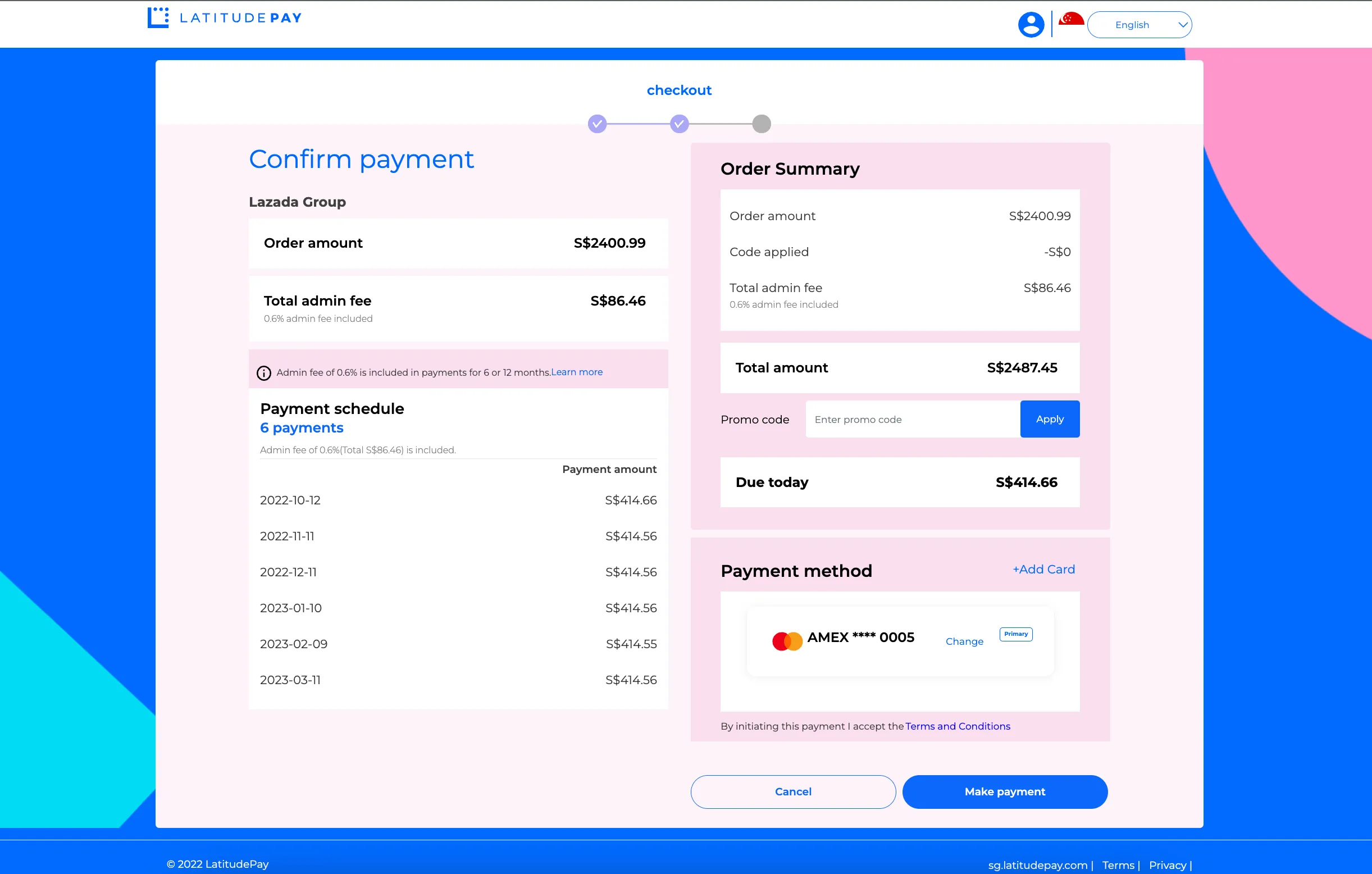Click the Order Summary heading
Viewport: 1372px width, 874px height.
pyautogui.click(x=790, y=169)
